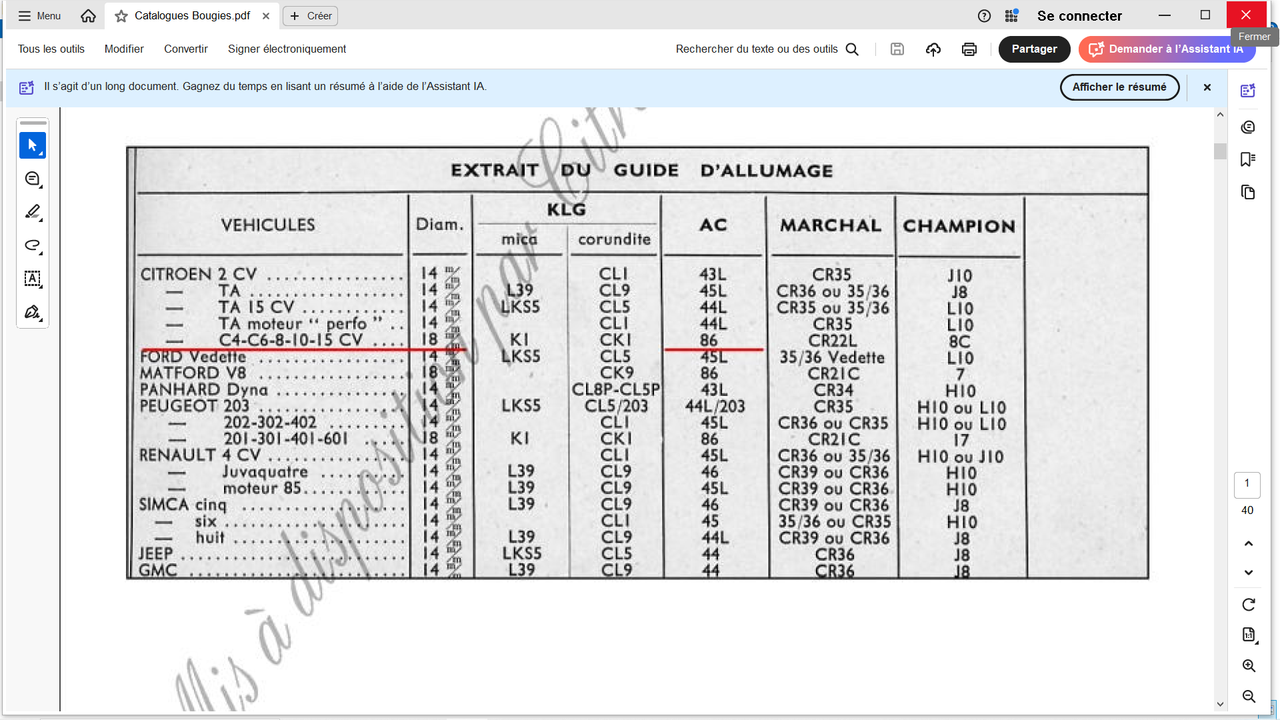Click Rechercher du texte ou des outils

(767, 49)
